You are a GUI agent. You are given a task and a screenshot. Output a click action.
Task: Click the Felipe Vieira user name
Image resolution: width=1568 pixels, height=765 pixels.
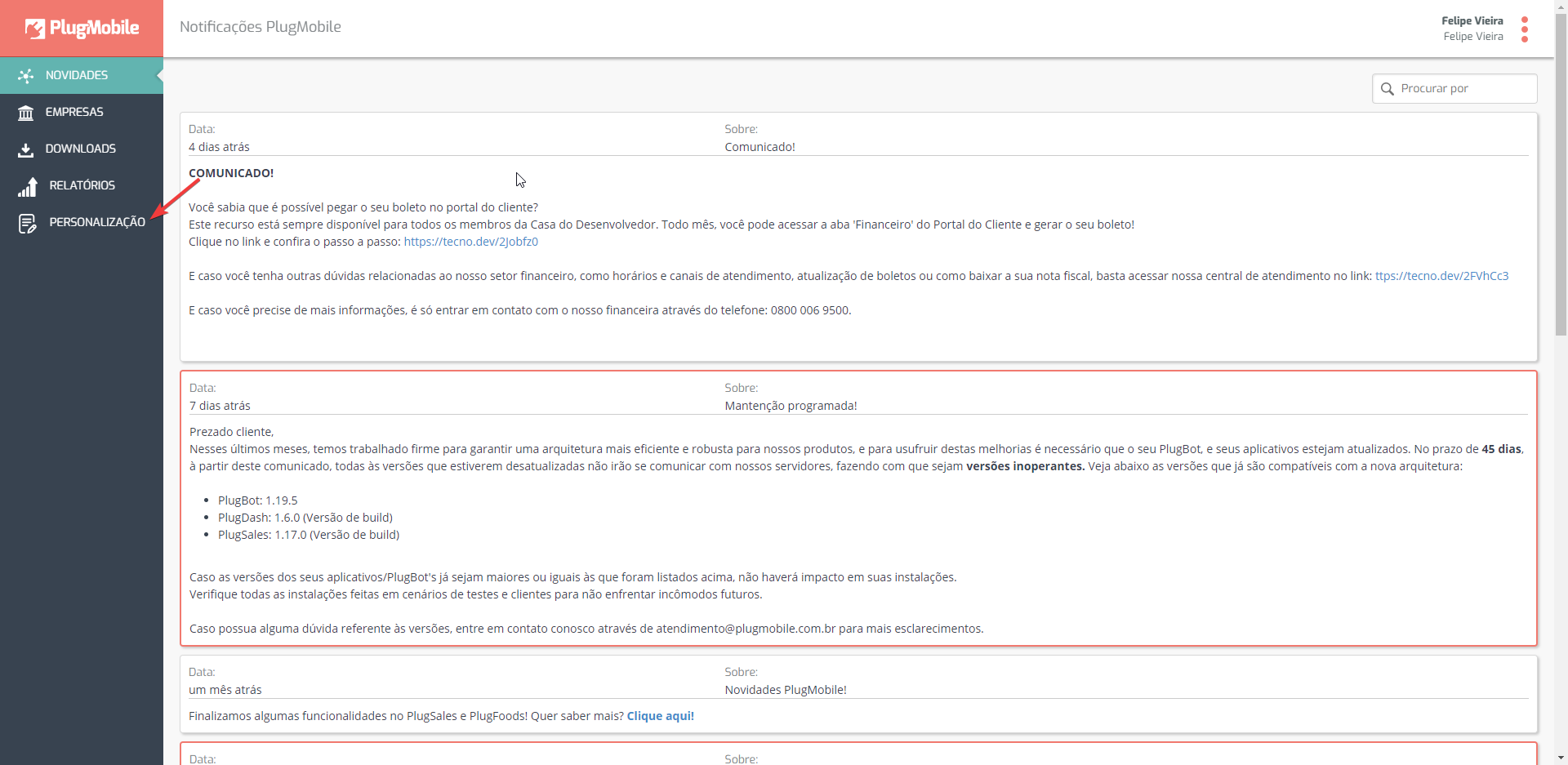click(x=1472, y=21)
